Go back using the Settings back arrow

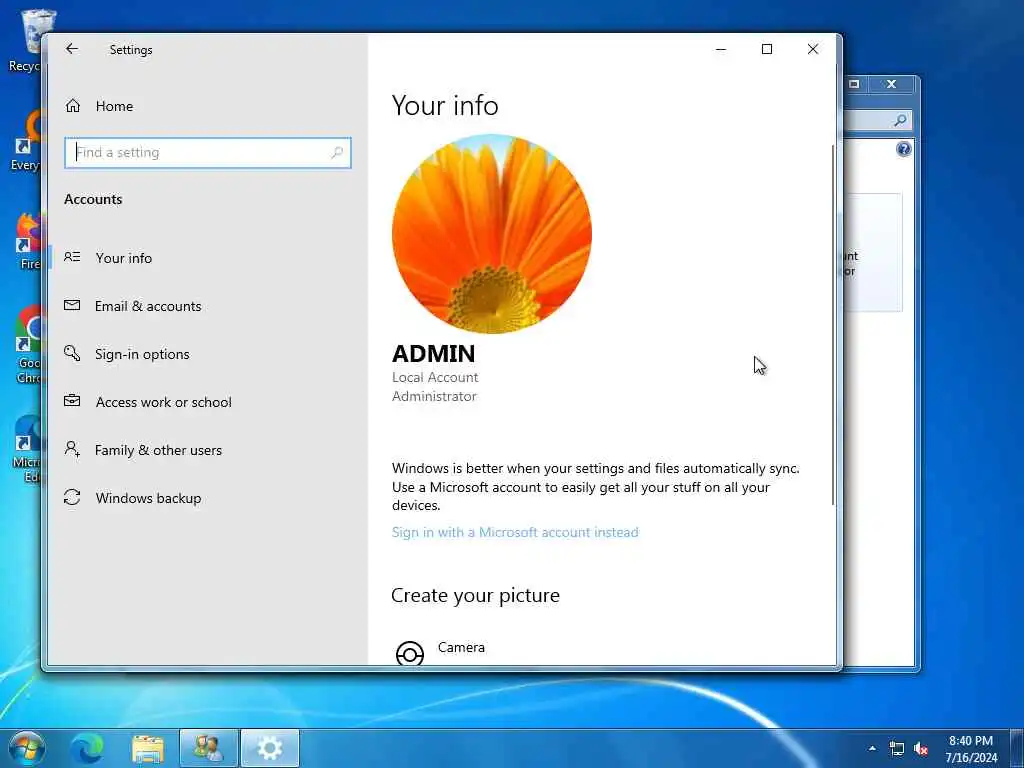point(72,49)
